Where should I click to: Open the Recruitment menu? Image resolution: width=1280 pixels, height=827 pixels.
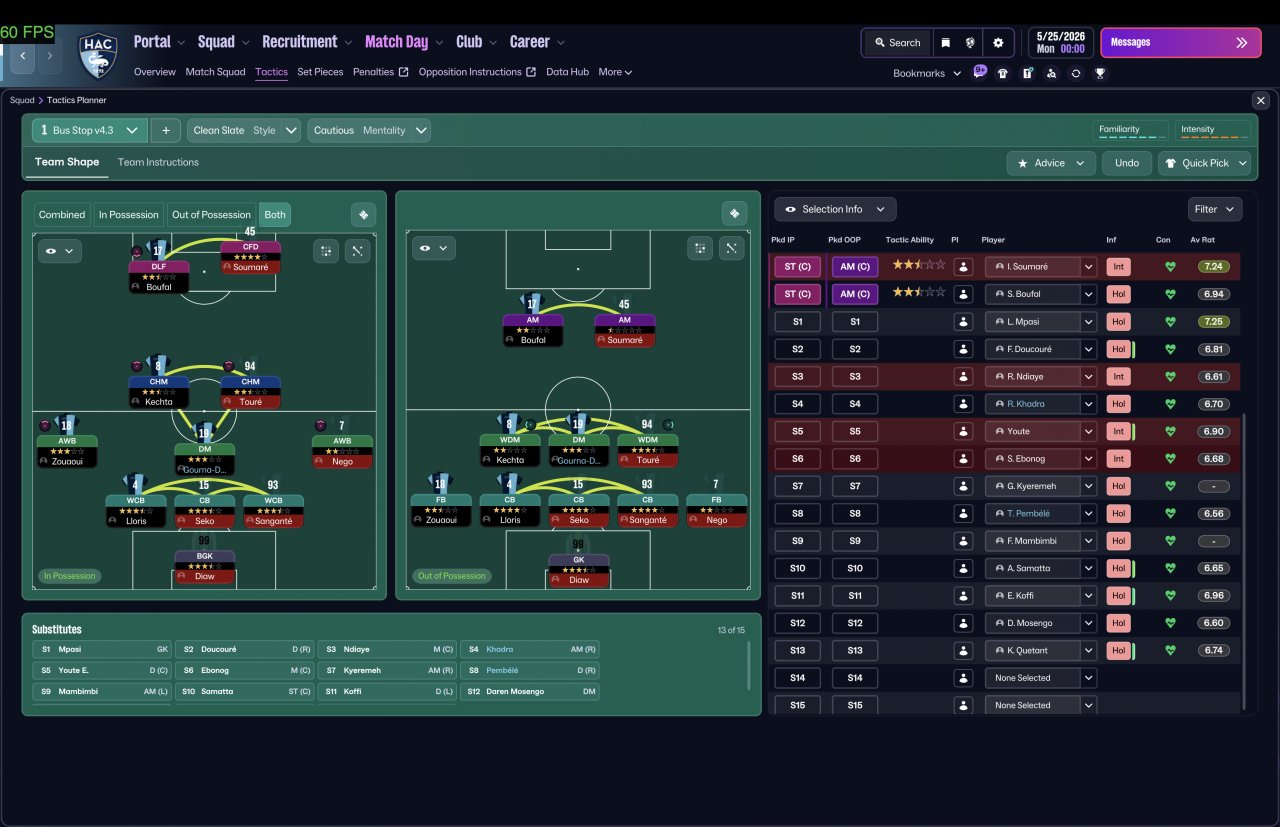tap(306, 42)
